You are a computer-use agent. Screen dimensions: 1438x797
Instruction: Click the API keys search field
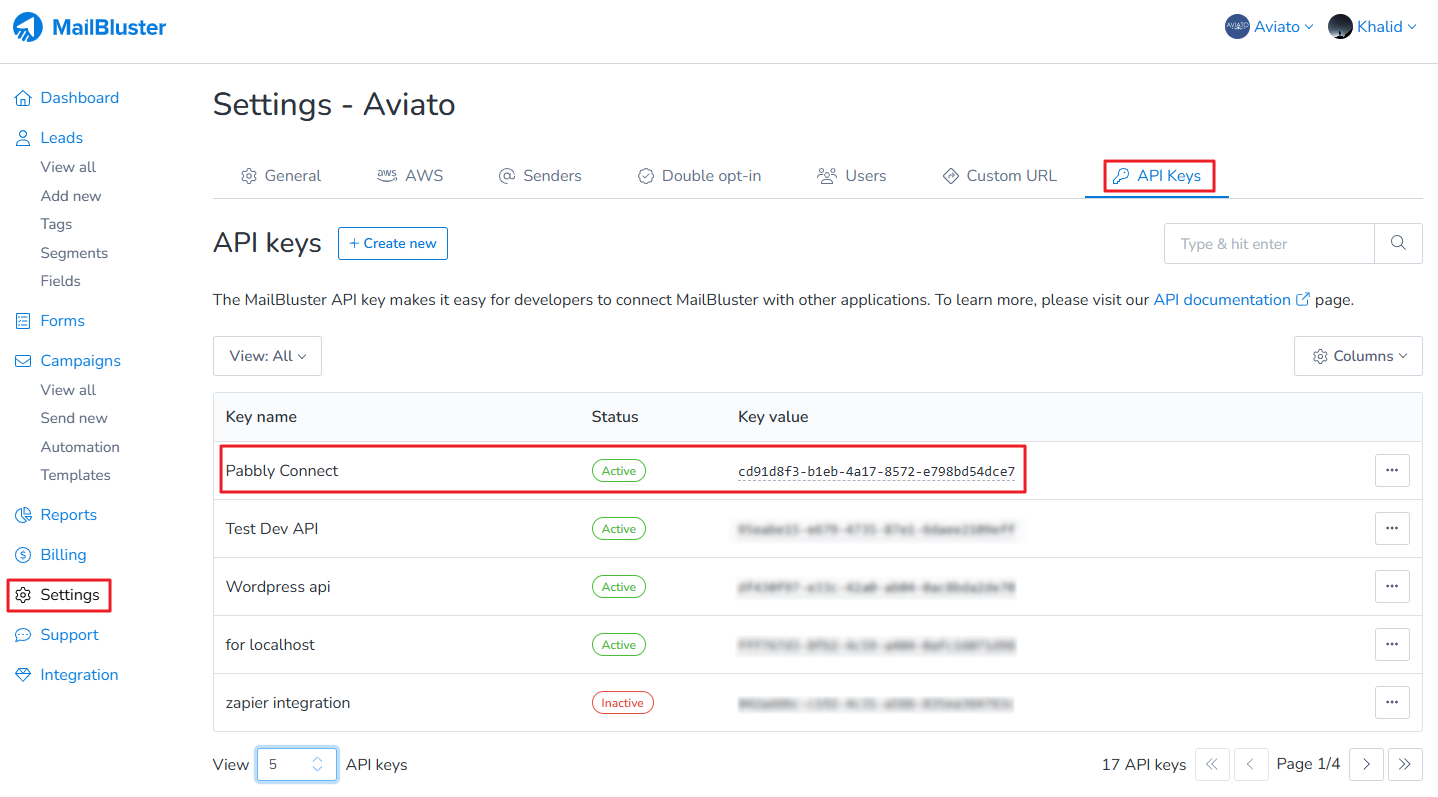[1269, 243]
